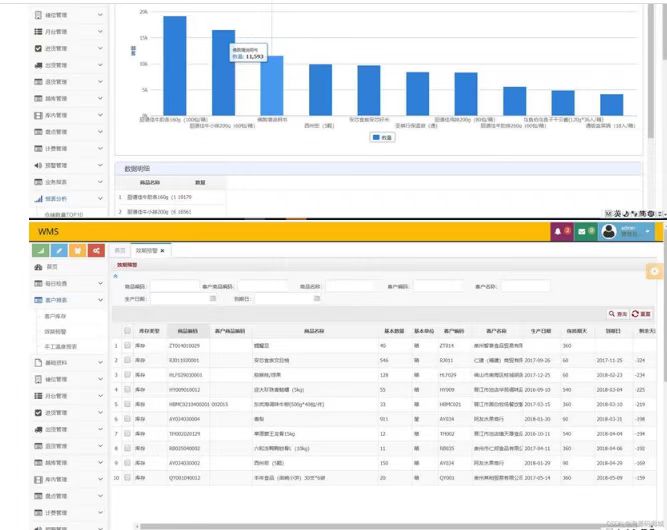Expand the 基础资料 sidebar section

click(x=100, y=363)
